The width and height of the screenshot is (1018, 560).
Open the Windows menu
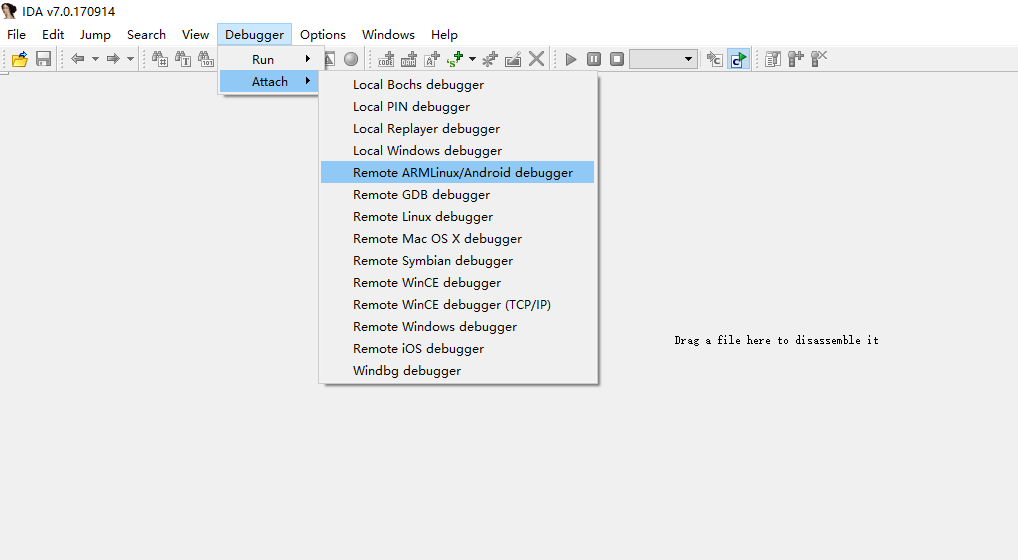point(388,34)
